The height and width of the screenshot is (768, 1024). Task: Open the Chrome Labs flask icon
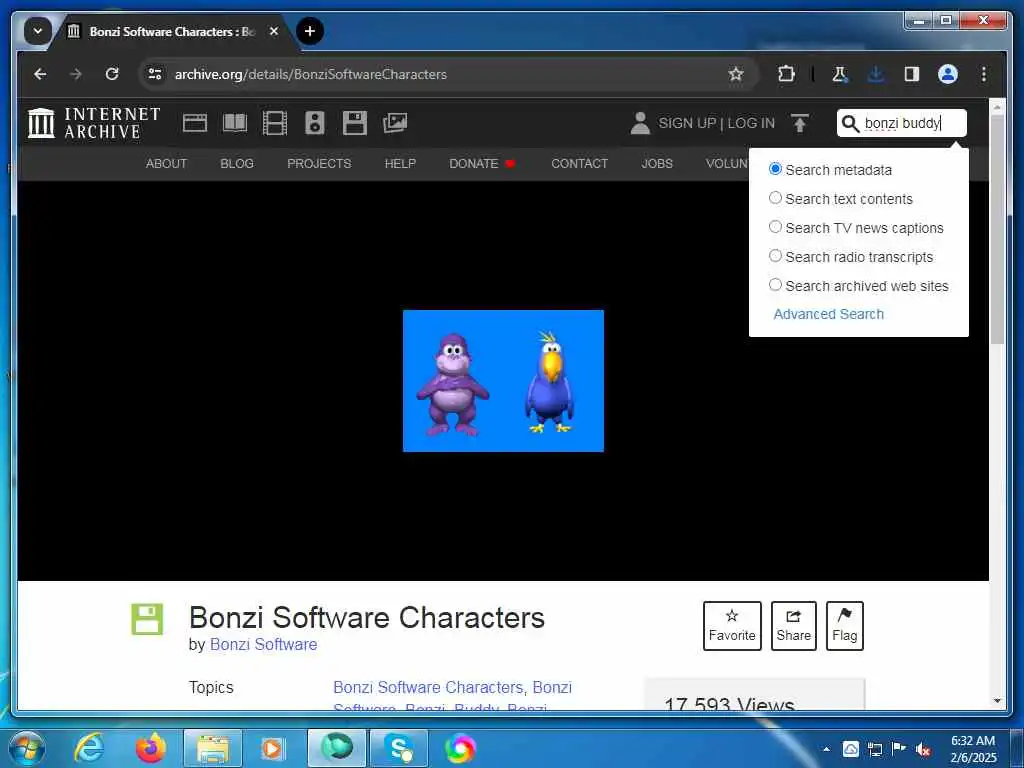point(840,74)
